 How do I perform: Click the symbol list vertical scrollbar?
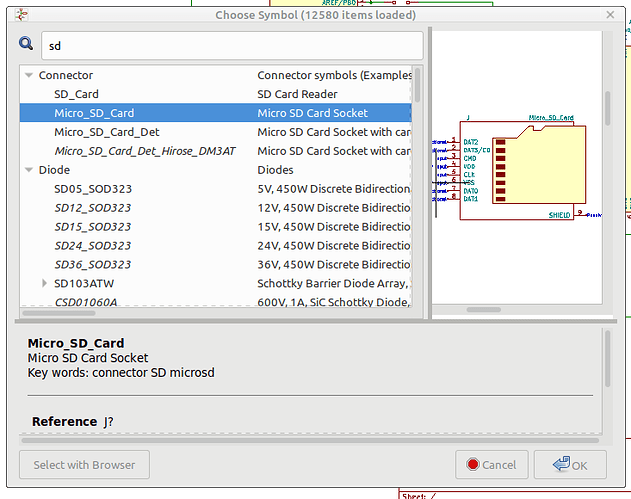(417, 85)
